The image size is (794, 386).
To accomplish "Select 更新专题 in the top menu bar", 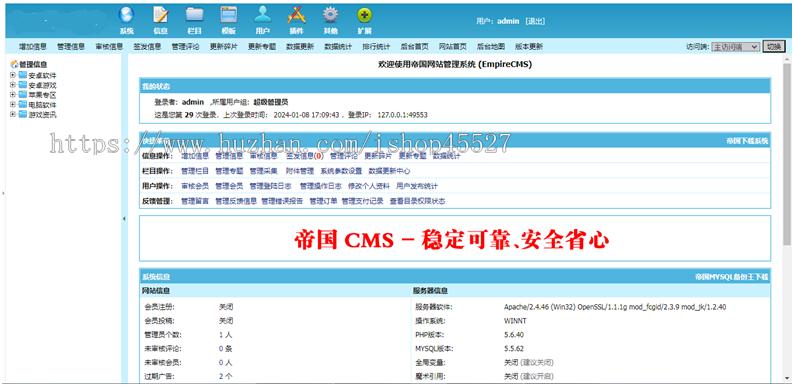I will tap(262, 47).
